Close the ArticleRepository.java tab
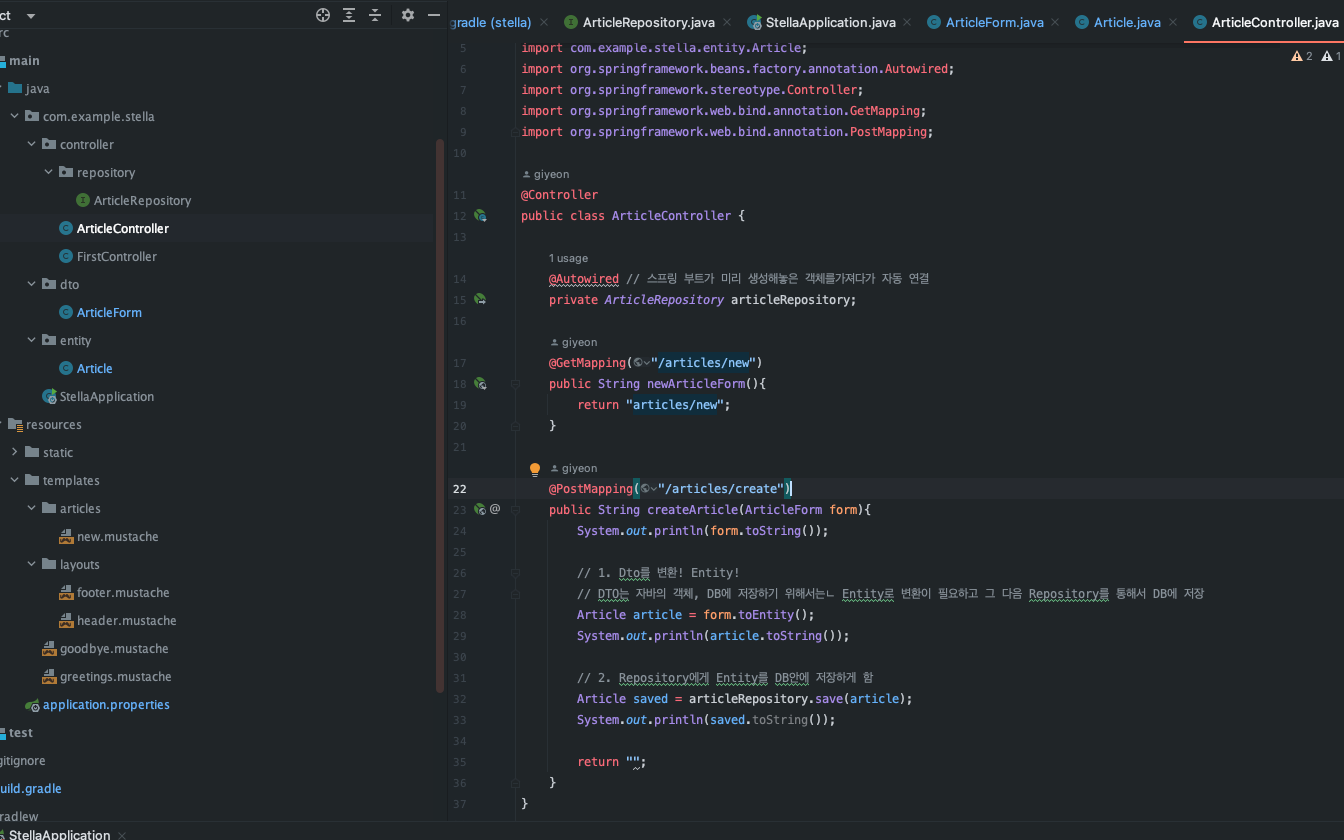 [x=726, y=22]
